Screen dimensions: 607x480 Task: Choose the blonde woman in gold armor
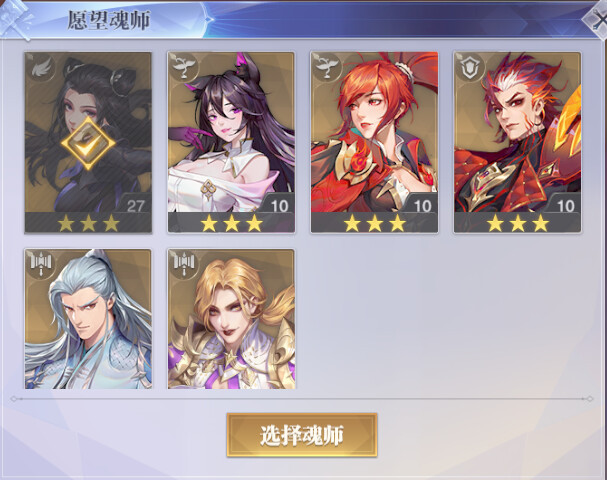231,319
